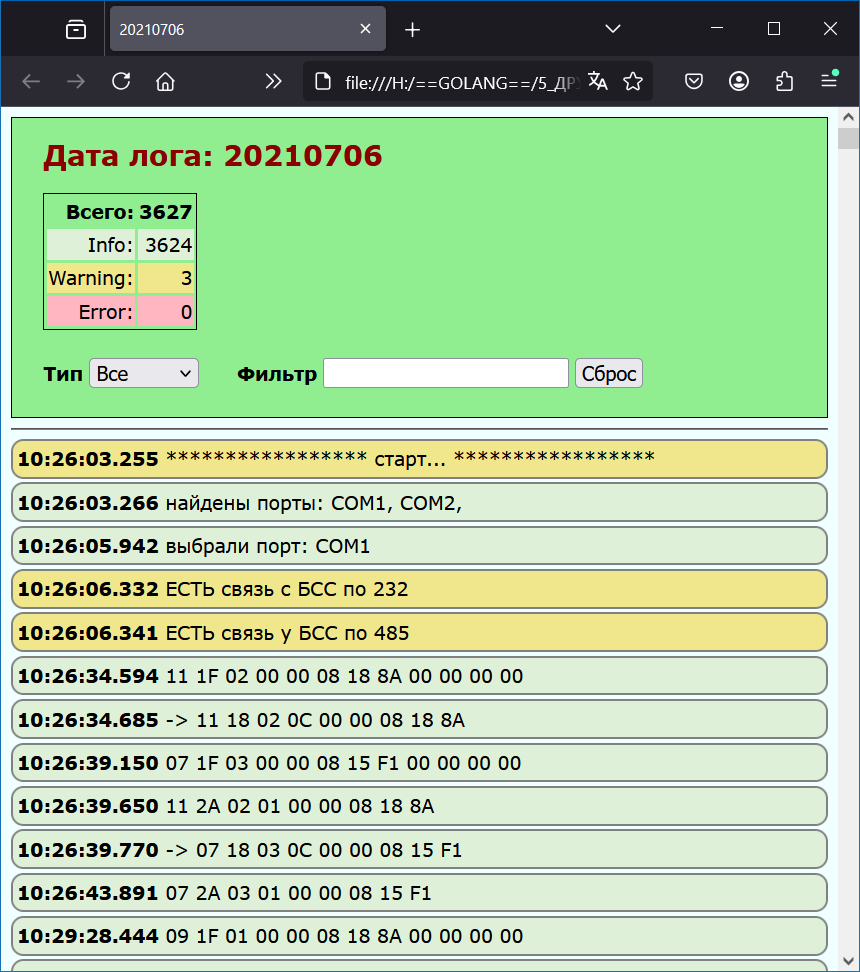
Task: Click the Error: label cell
Action: point(91,312)
